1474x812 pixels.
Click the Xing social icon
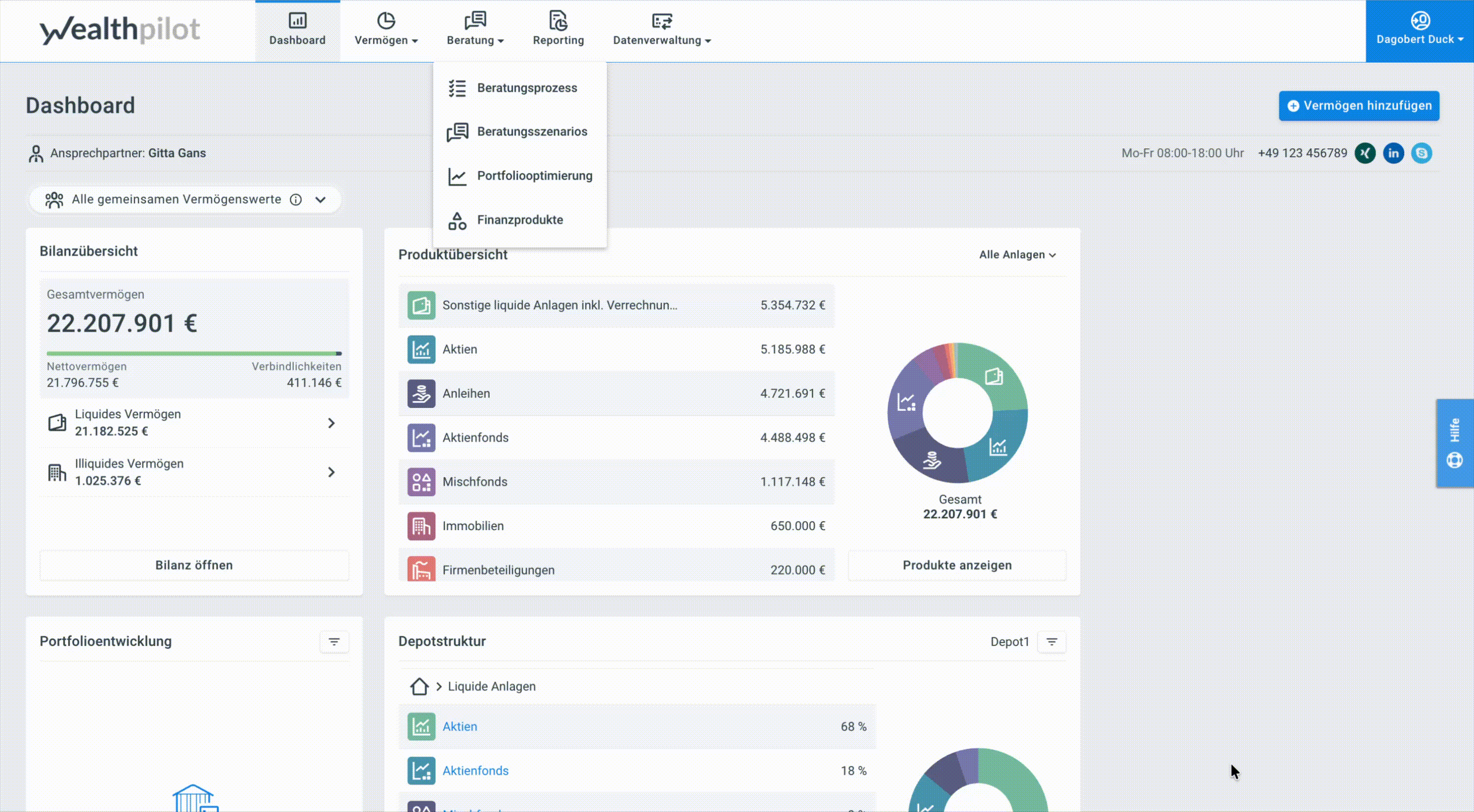[1365, 153]
